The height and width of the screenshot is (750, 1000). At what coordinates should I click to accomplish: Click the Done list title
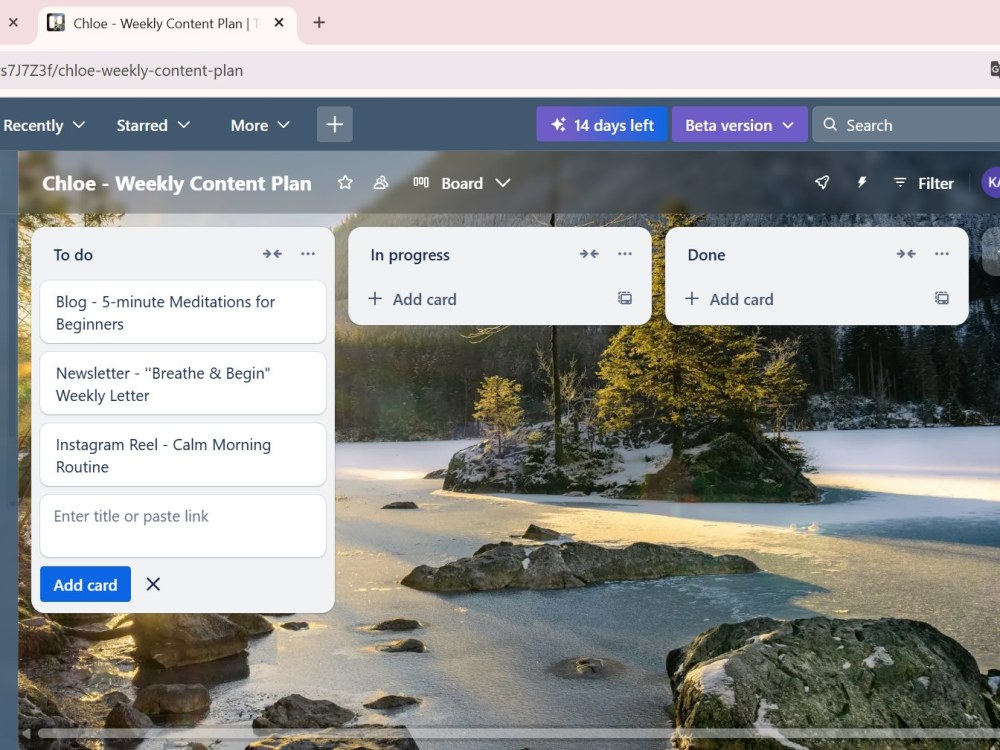[x=706, y=254]
